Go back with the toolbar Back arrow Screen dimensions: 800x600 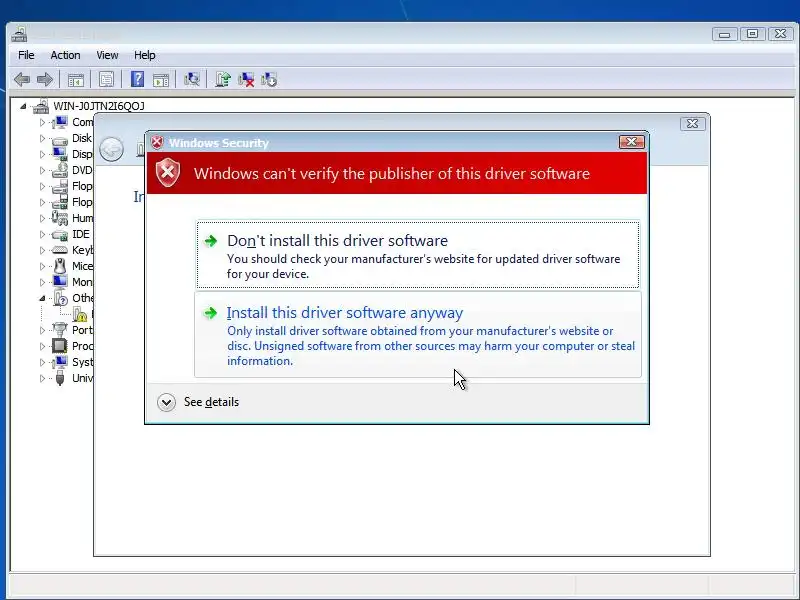tap(22, 79)
